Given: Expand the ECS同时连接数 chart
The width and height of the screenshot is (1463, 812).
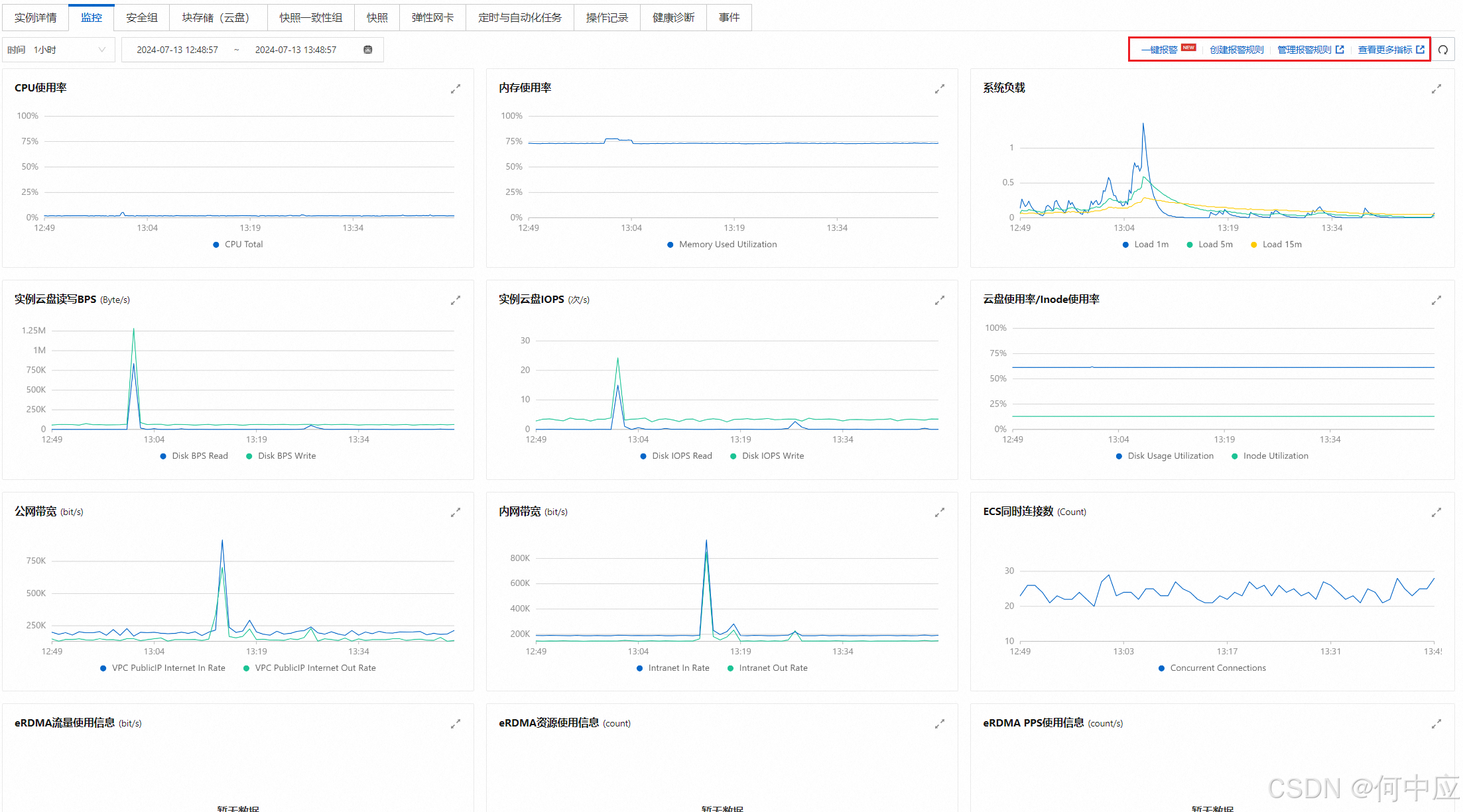Looking at the screenshot, I should 1436,512.
